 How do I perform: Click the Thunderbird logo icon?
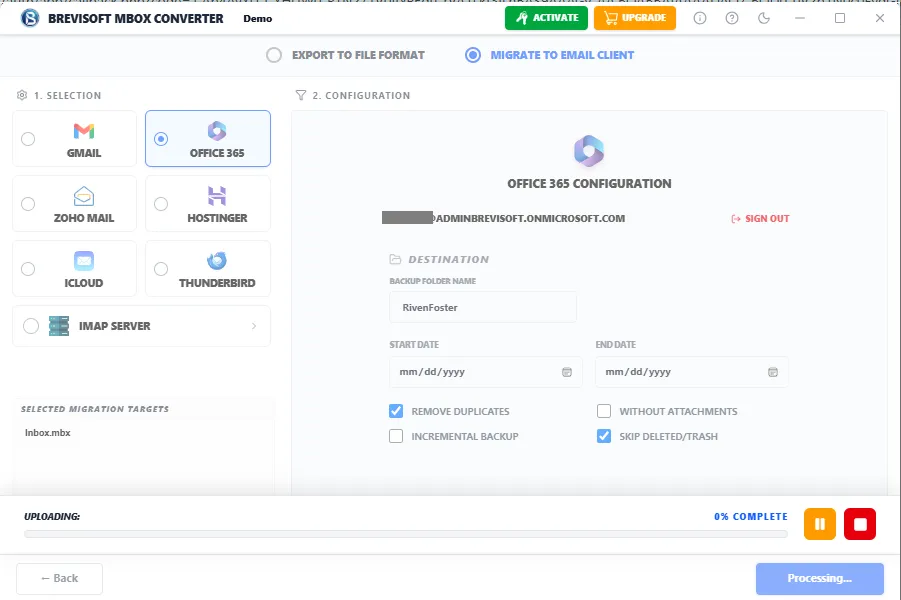click(x=217, y=261)
